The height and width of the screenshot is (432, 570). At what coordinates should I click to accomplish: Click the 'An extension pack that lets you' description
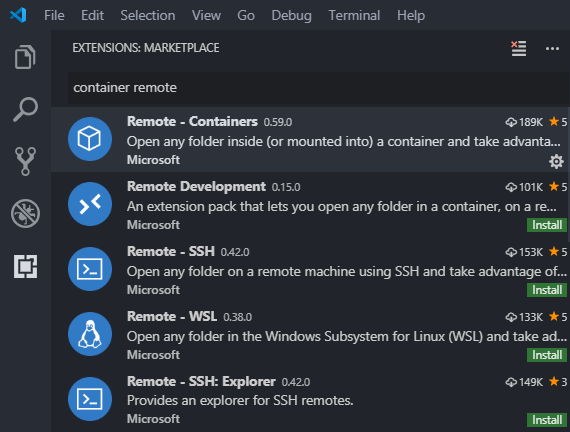pos(342,207)
